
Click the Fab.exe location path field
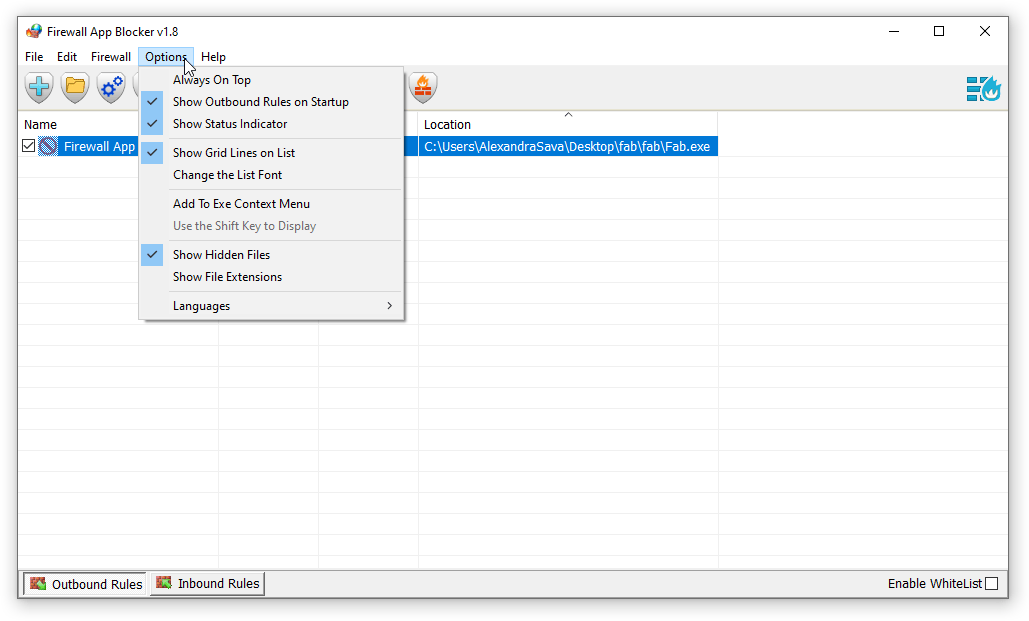(x=567, y=146)
